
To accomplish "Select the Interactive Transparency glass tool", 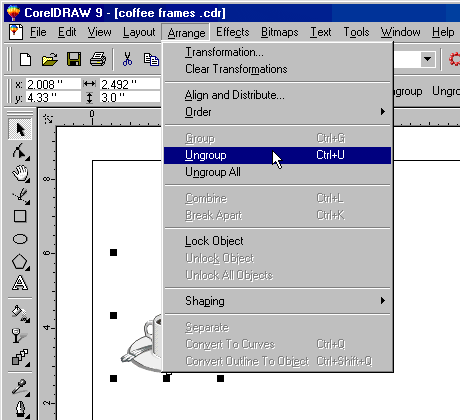I will pos(20,335).
